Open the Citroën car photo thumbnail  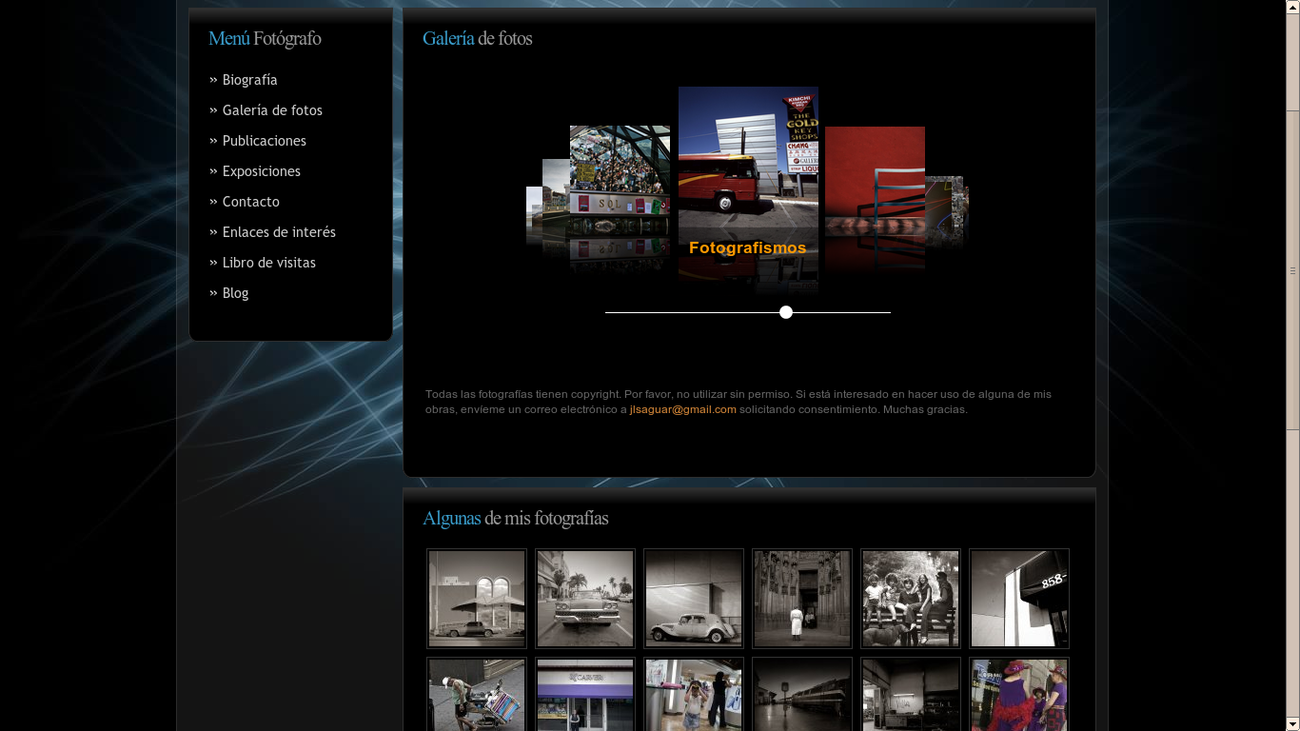tap(693, 598)
